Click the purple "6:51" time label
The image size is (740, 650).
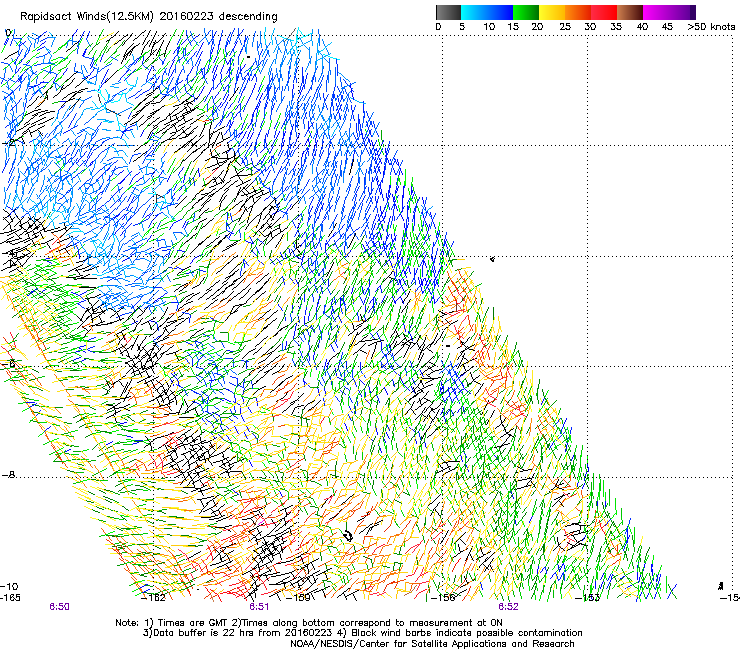click(x=259, y=607)
